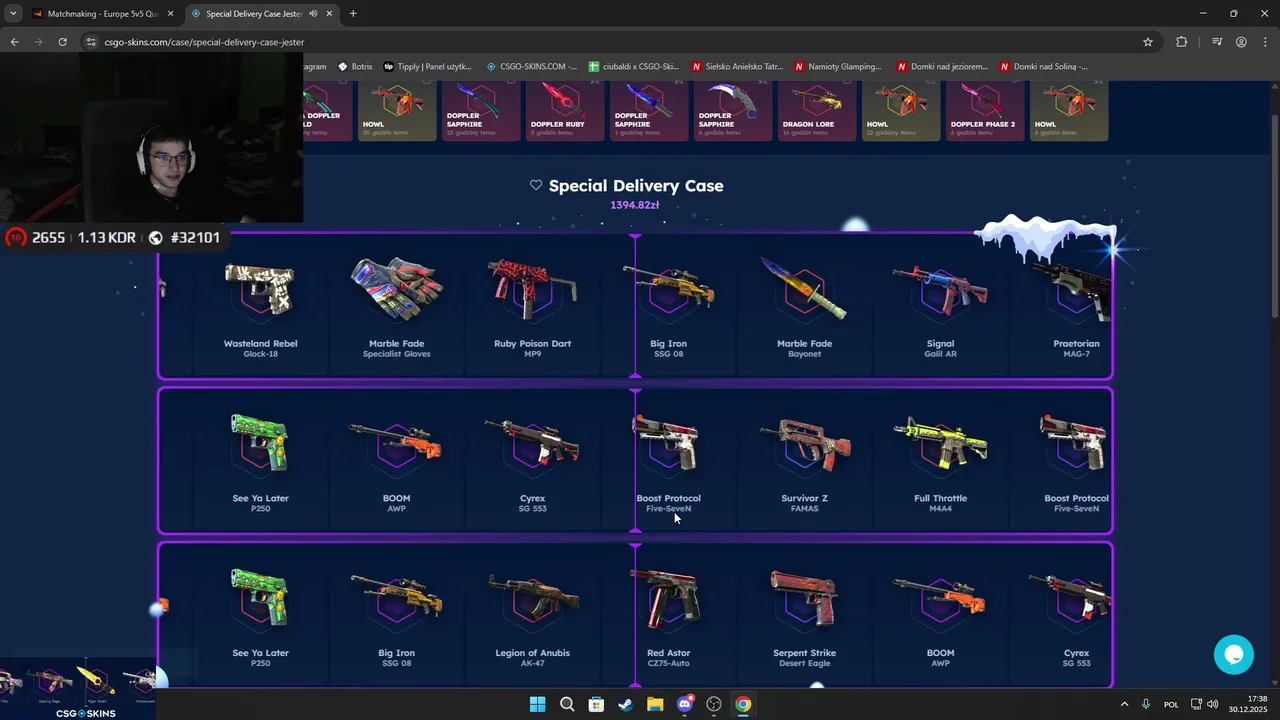The height and width of the screenshot is (720, 1280).
Task: Select the Doppler Phase 2 recent drop card
Action: (x=985, y=110)
